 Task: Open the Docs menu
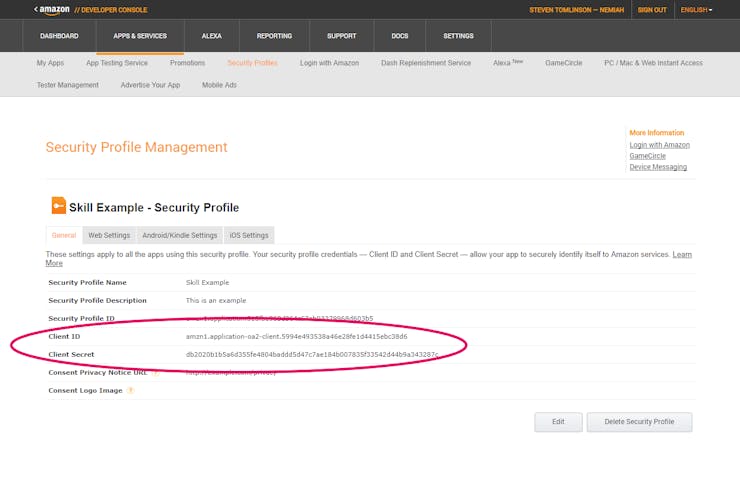(400, 36)
